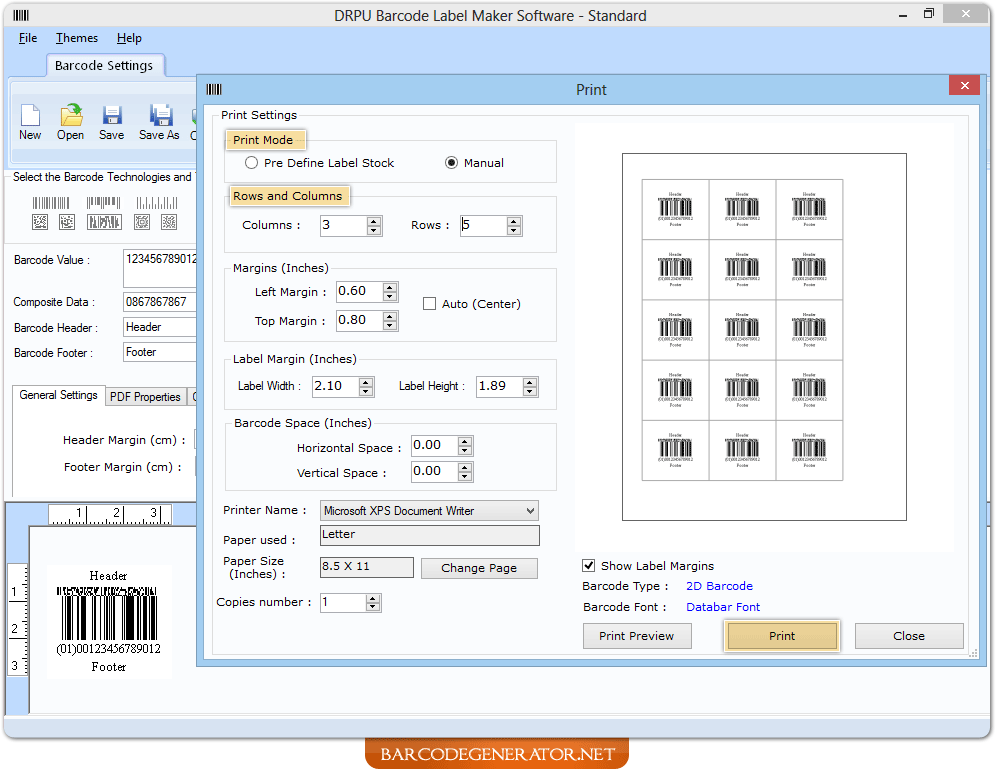Create a new label with the New icon

(30, 120)
